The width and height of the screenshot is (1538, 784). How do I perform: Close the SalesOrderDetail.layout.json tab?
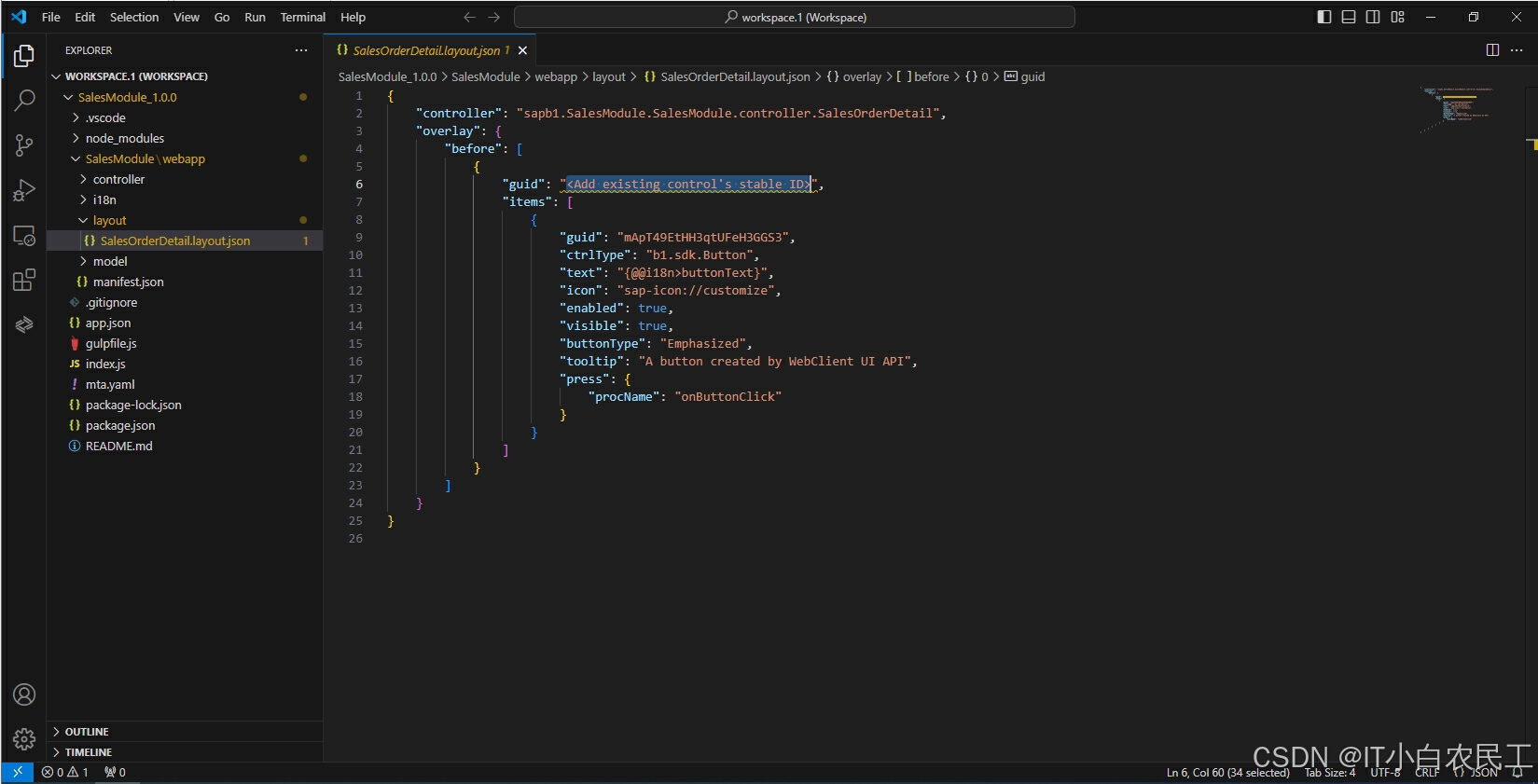click(x=522, y=50)
